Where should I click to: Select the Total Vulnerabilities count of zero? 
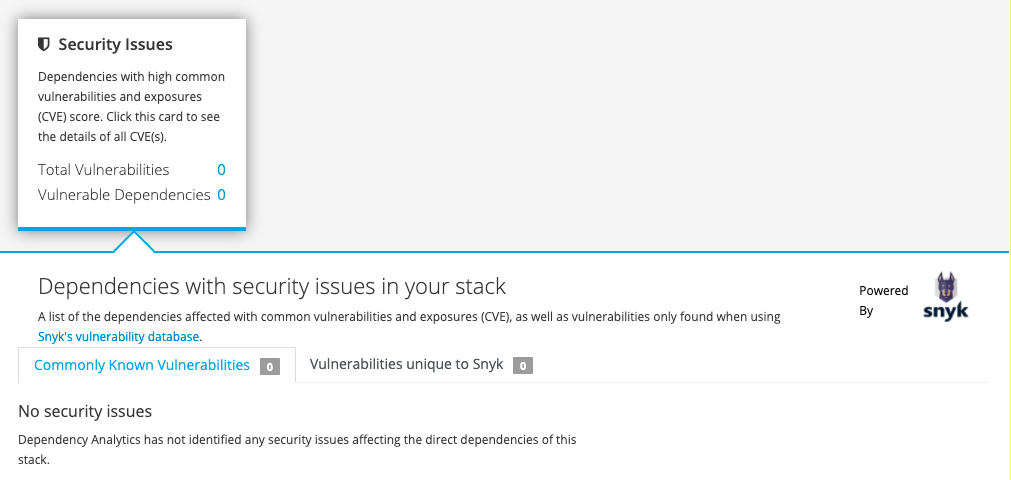(x=221, y=170)
